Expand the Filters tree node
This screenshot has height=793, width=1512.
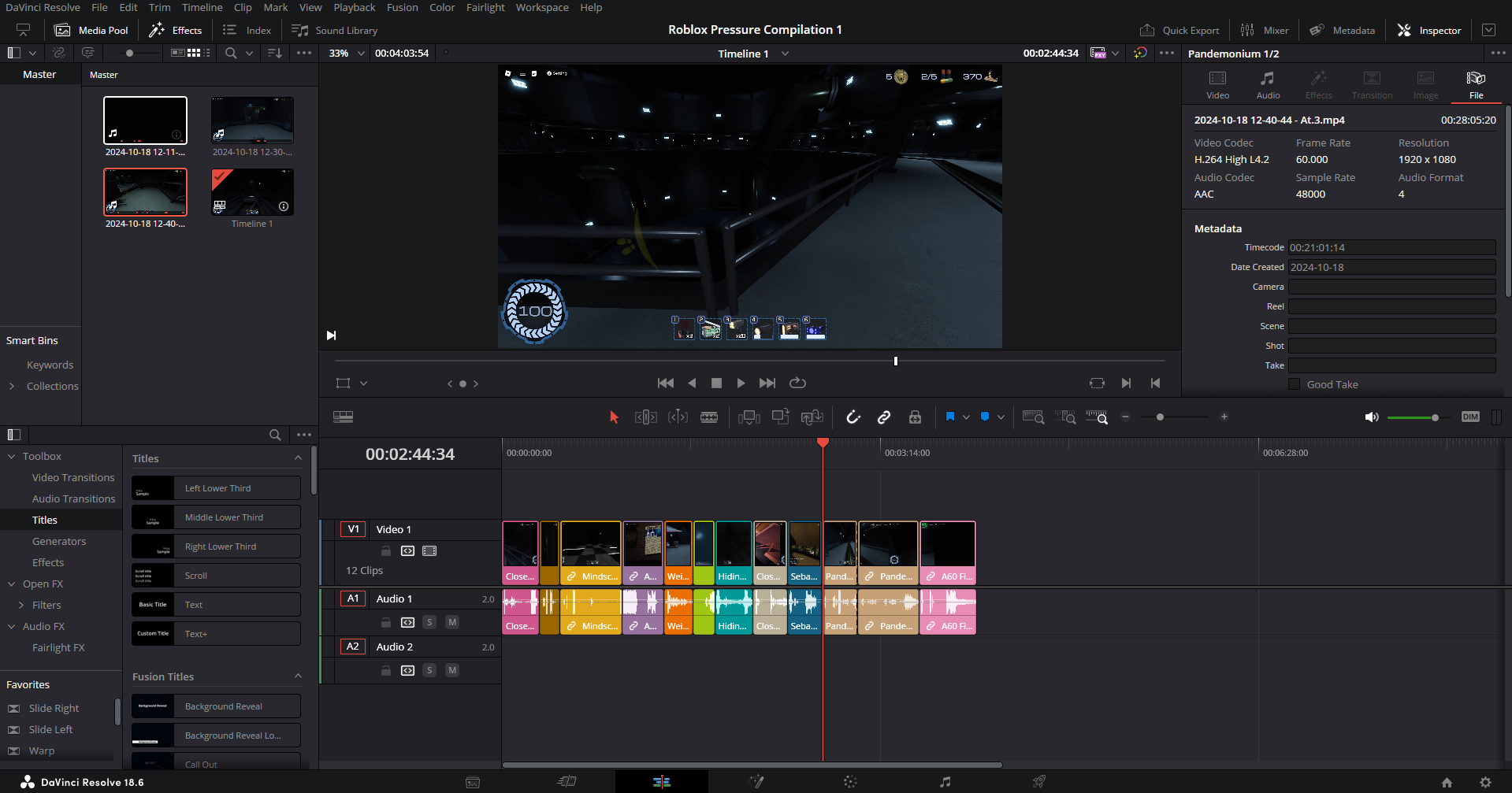click(21, 606)
